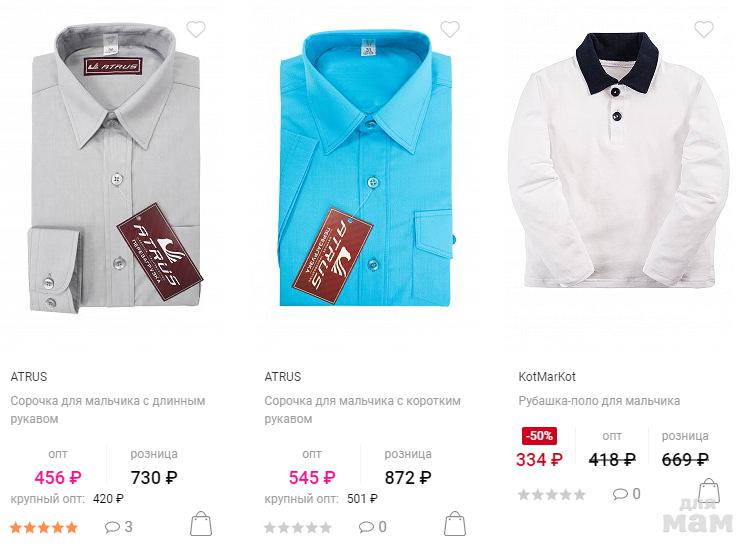
Task: Open blue short-sleeve shirt product image
Action: click(x=366, y=168)
